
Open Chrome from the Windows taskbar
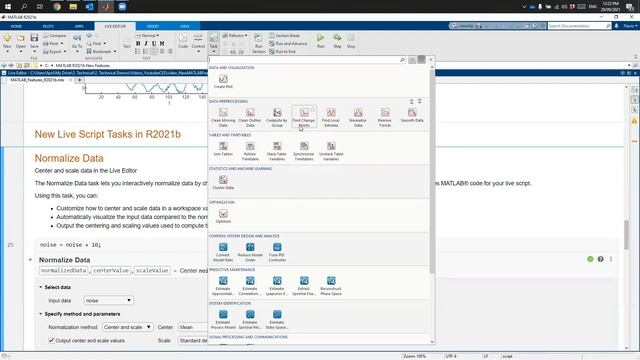pos(57,7)
